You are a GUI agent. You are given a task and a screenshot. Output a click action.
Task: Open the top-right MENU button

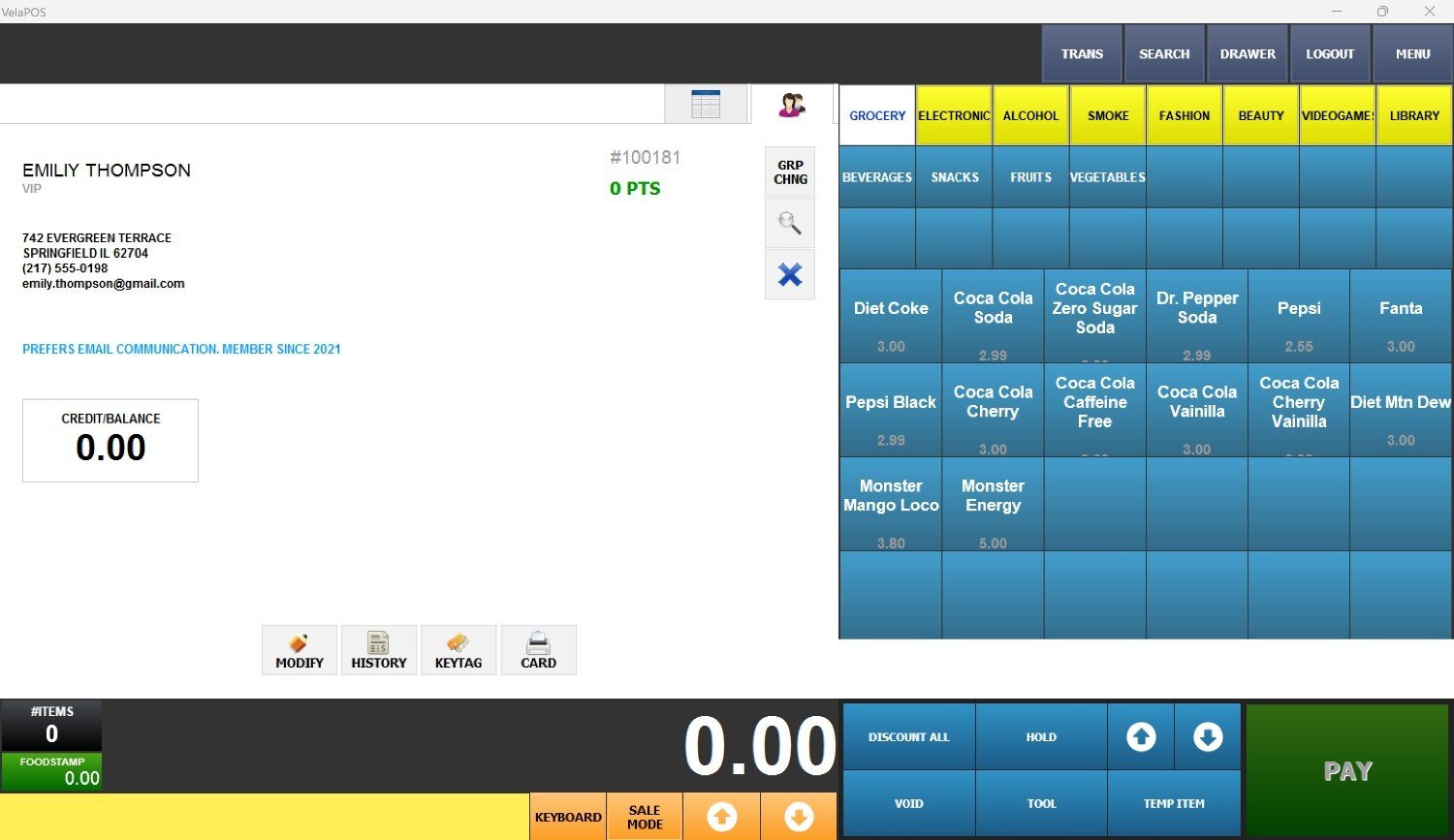tap(1412, 54)
